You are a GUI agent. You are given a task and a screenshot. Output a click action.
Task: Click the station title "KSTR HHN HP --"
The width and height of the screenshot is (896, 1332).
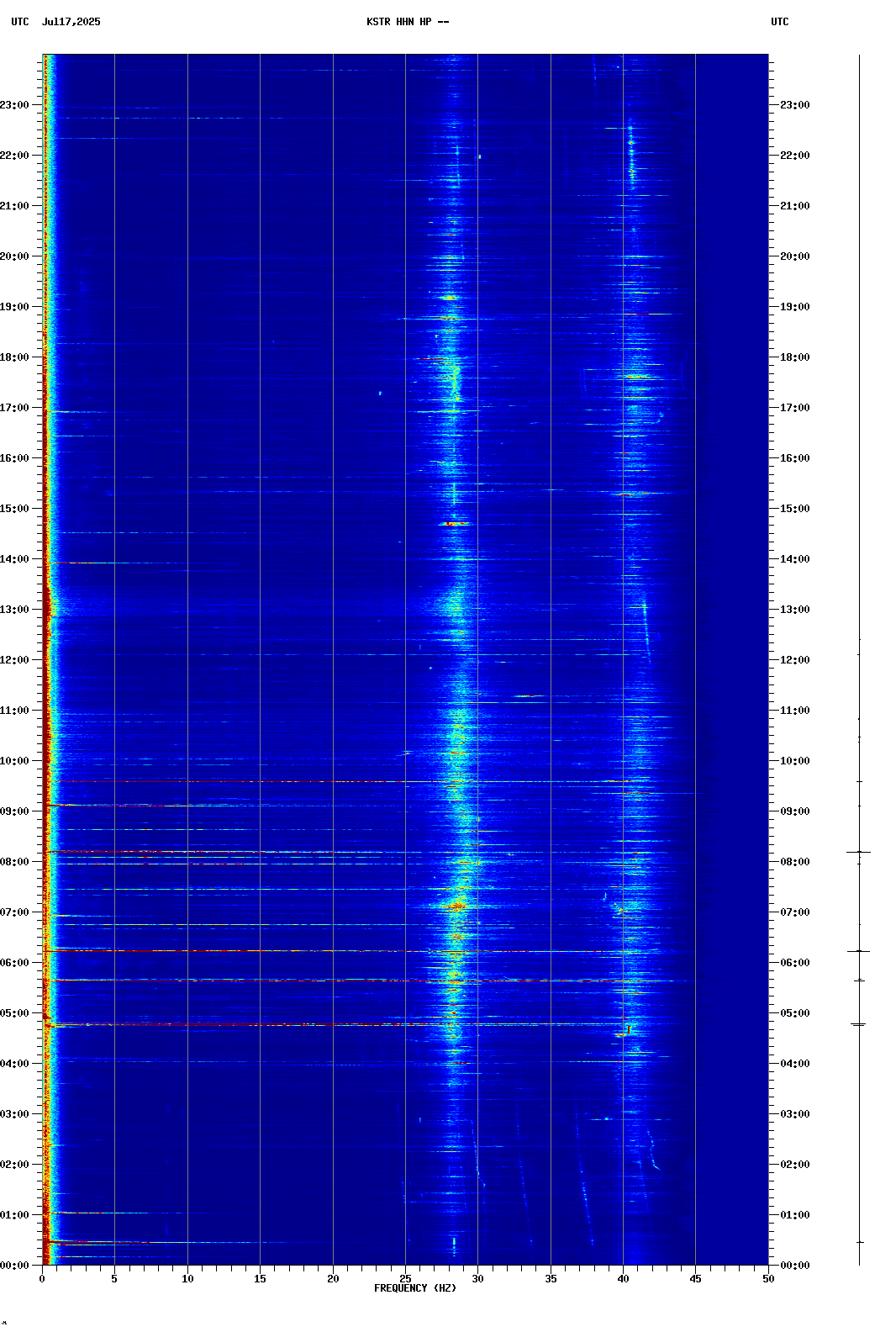(408, 22)
